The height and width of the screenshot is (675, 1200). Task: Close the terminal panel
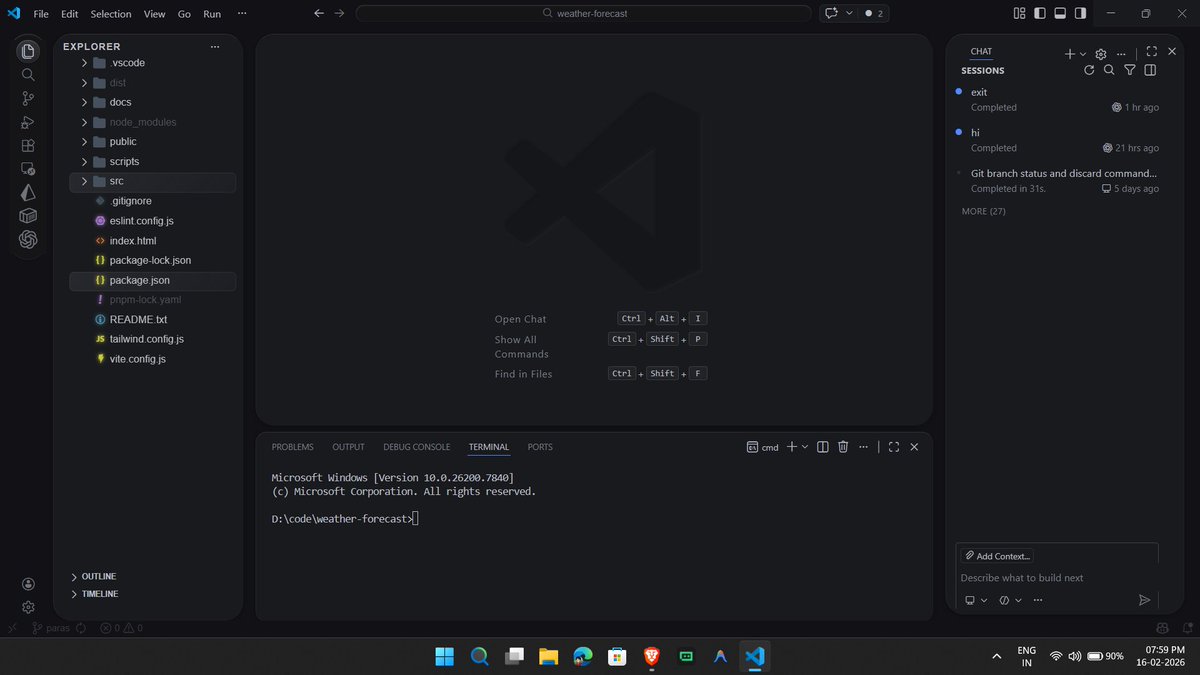[914, 447]
